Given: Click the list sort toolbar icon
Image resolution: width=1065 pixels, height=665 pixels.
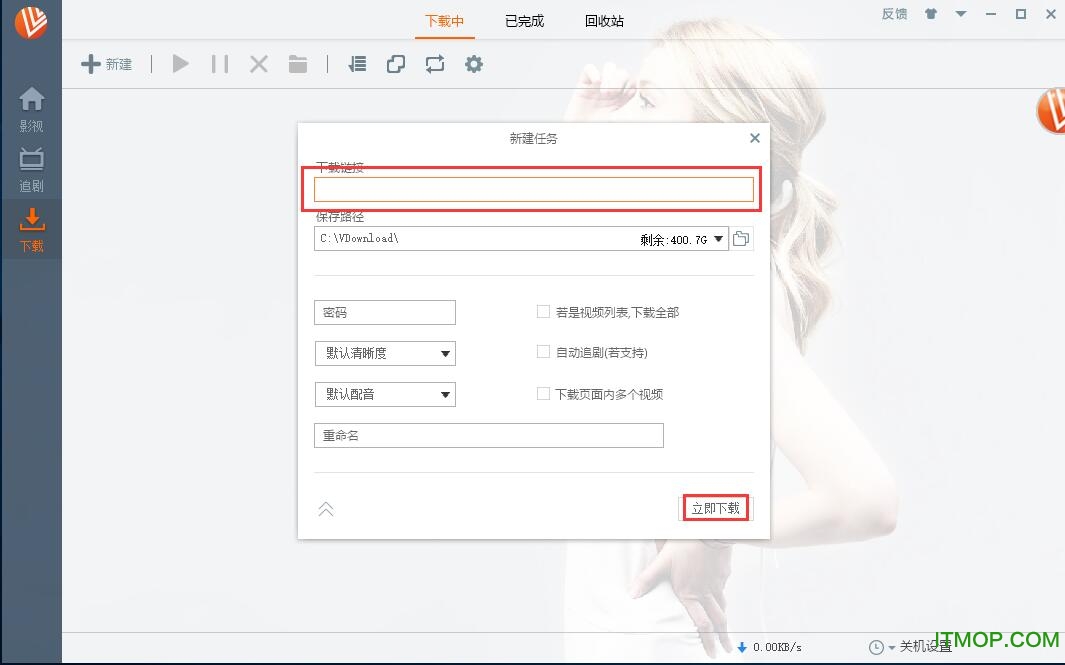Looking at the screenshot, I should 357,64.
